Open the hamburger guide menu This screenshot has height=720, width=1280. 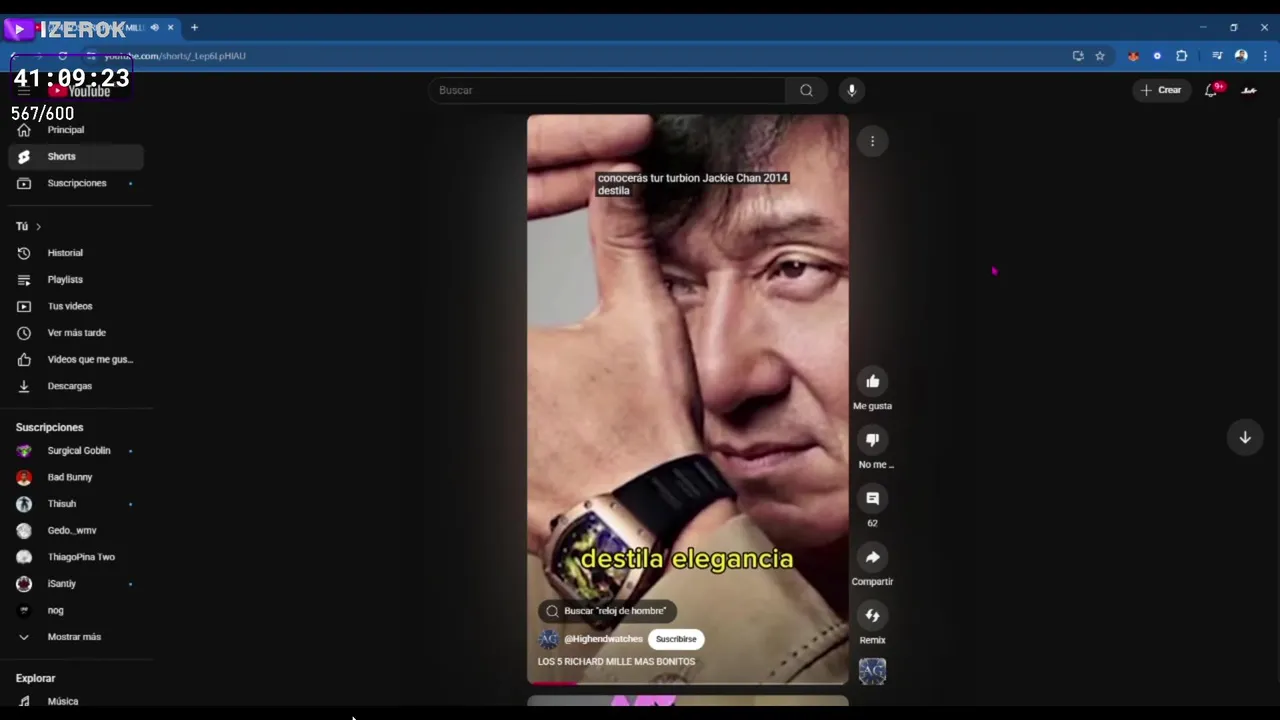(24, 91)
